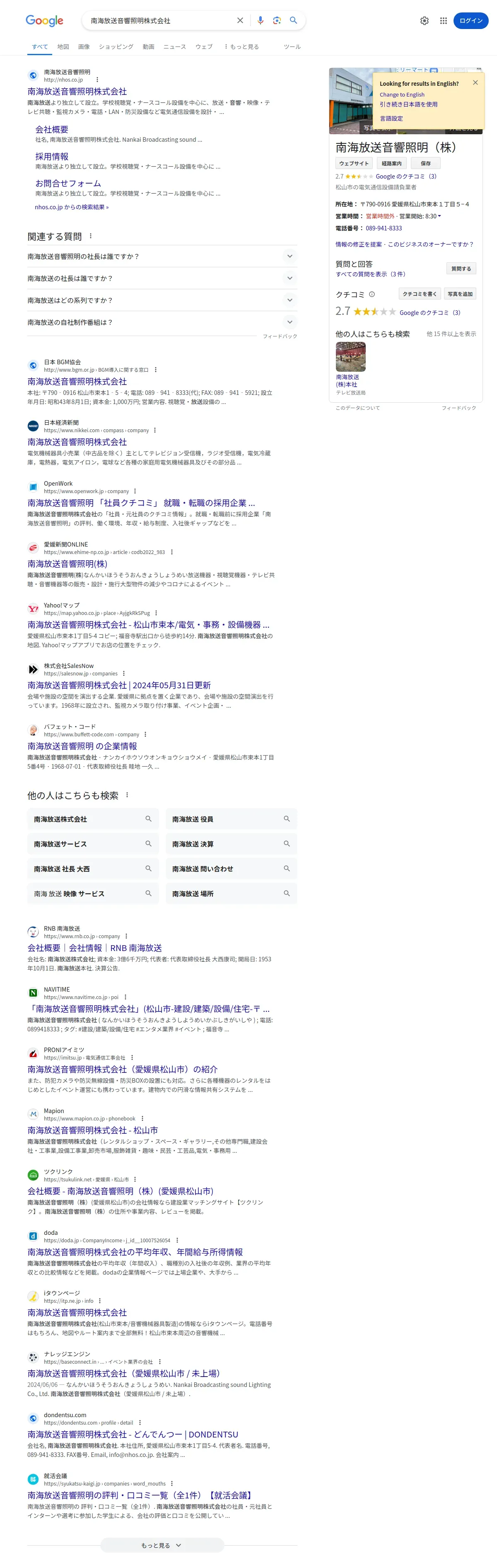Click the info icon next to クチコミ
The height and width of the screenshot is (1568, 497).
click(372, 295)
